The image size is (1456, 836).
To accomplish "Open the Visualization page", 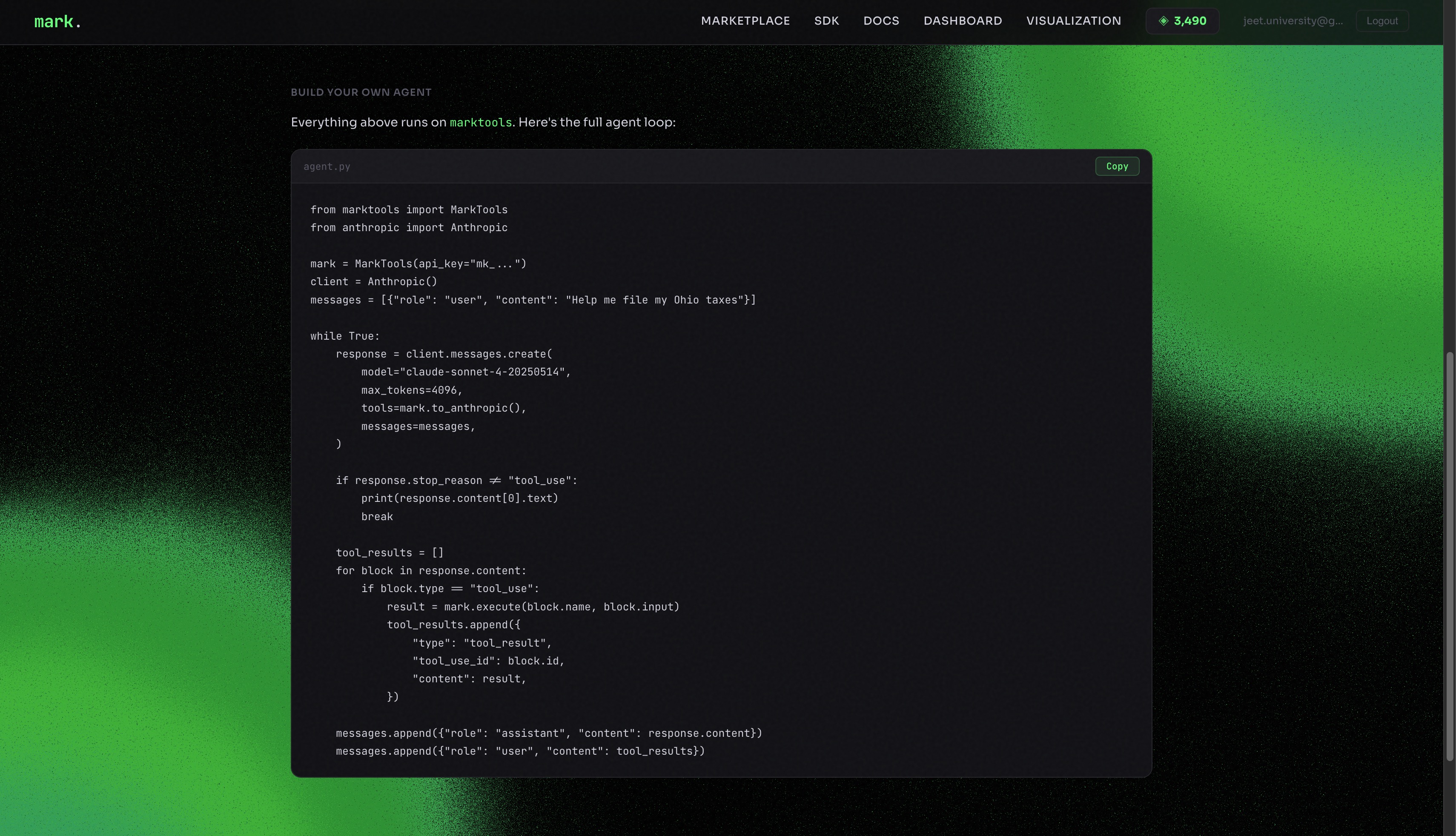I will pos(1073,21).
